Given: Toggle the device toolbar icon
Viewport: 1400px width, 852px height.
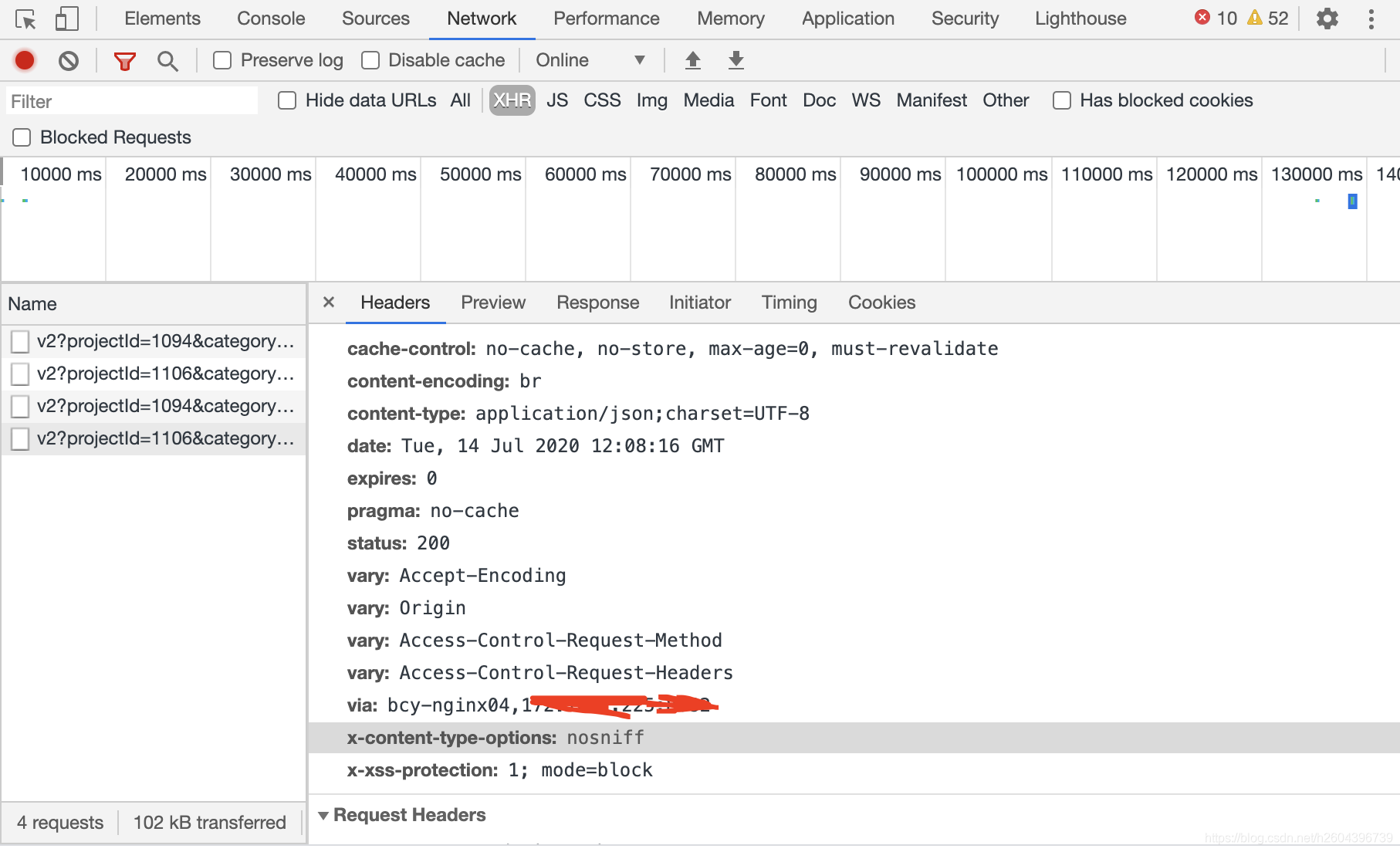Looking at the screenshot, I should point(67,19).
